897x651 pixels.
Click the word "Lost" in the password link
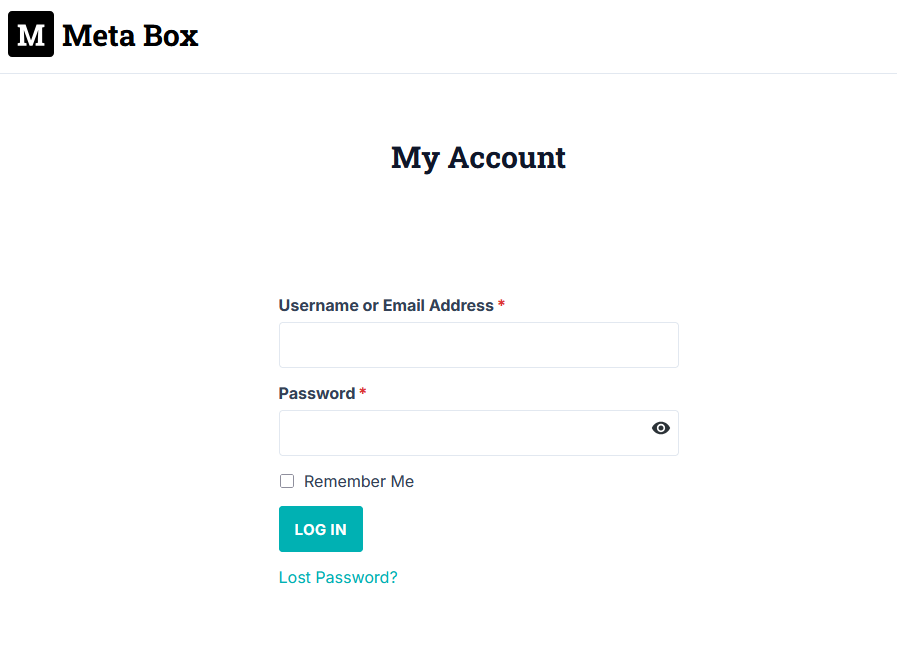[x=296, y=577]
